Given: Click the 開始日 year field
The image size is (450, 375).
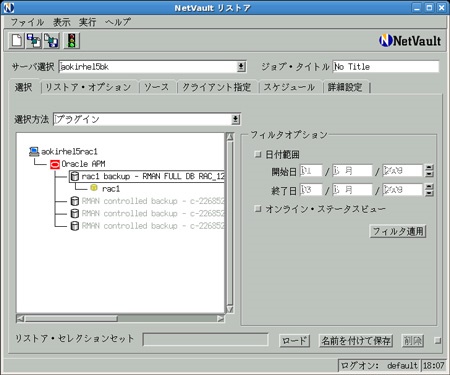Looking at the screenshot, I should (403, 171).
